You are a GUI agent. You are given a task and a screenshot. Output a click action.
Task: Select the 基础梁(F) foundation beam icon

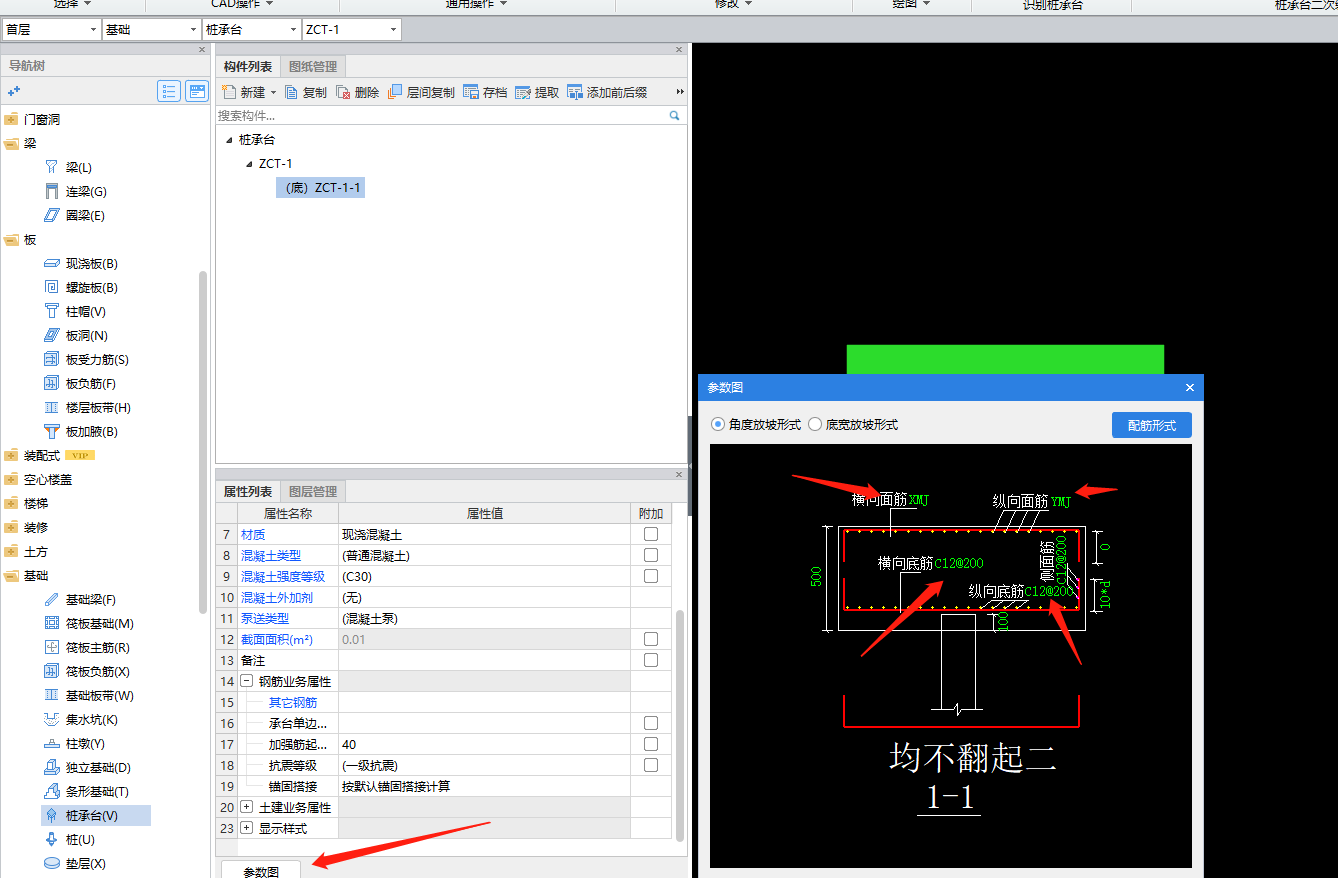52,599
